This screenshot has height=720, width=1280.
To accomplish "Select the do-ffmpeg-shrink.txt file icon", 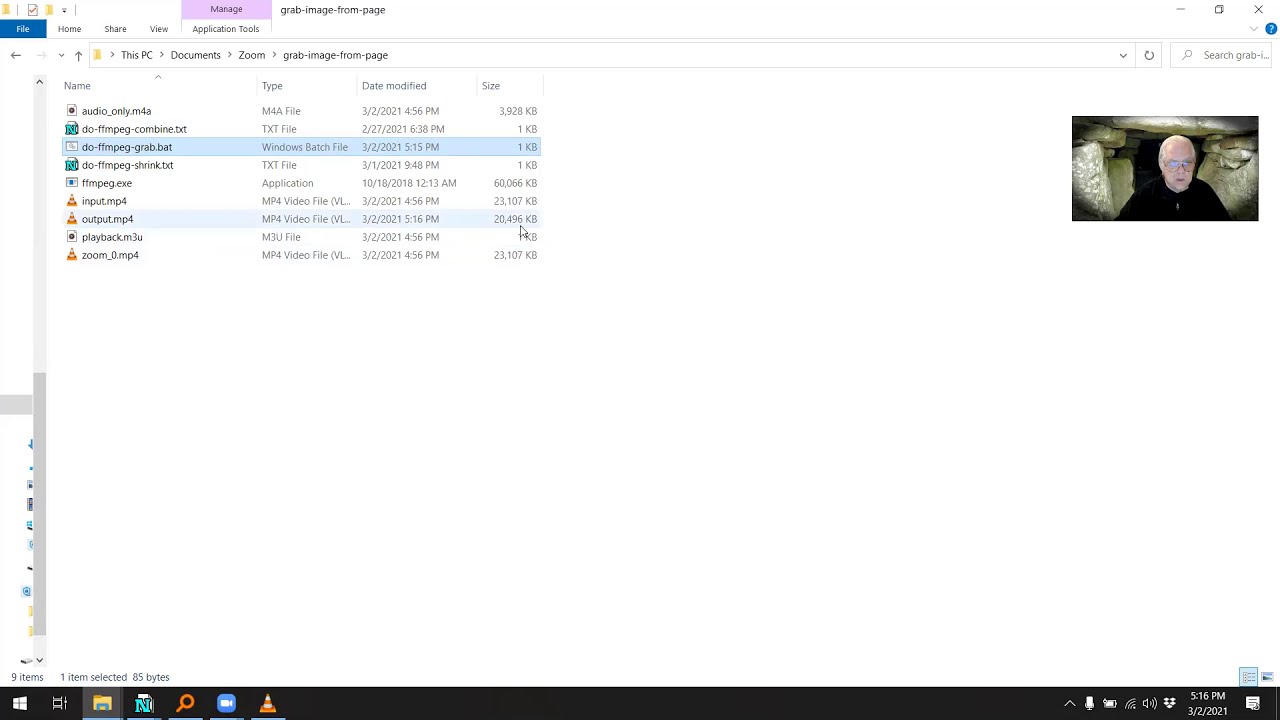I will [71, 165].
